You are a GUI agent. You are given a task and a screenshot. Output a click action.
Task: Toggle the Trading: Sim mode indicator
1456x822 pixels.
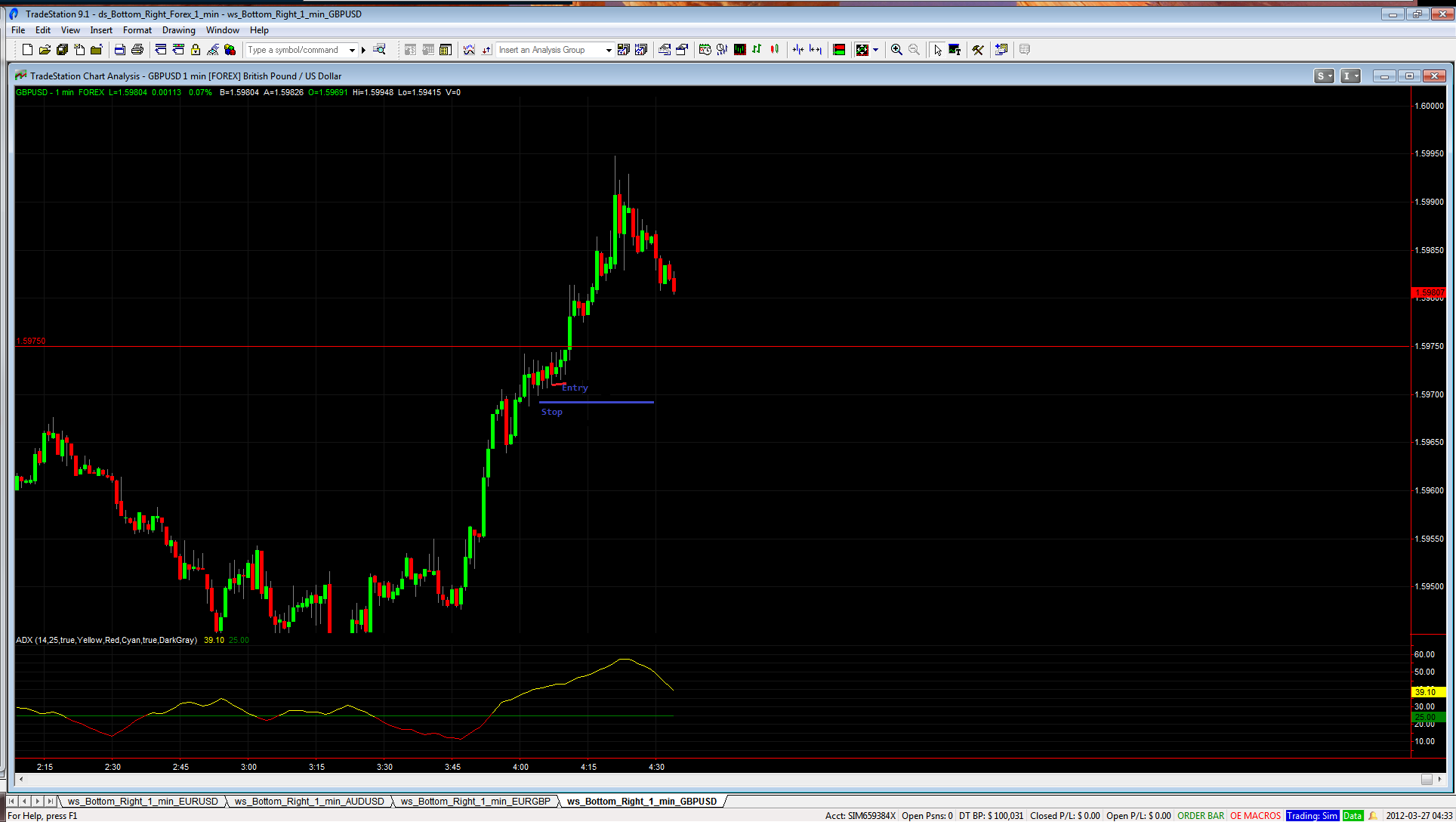click(1313, 816)
